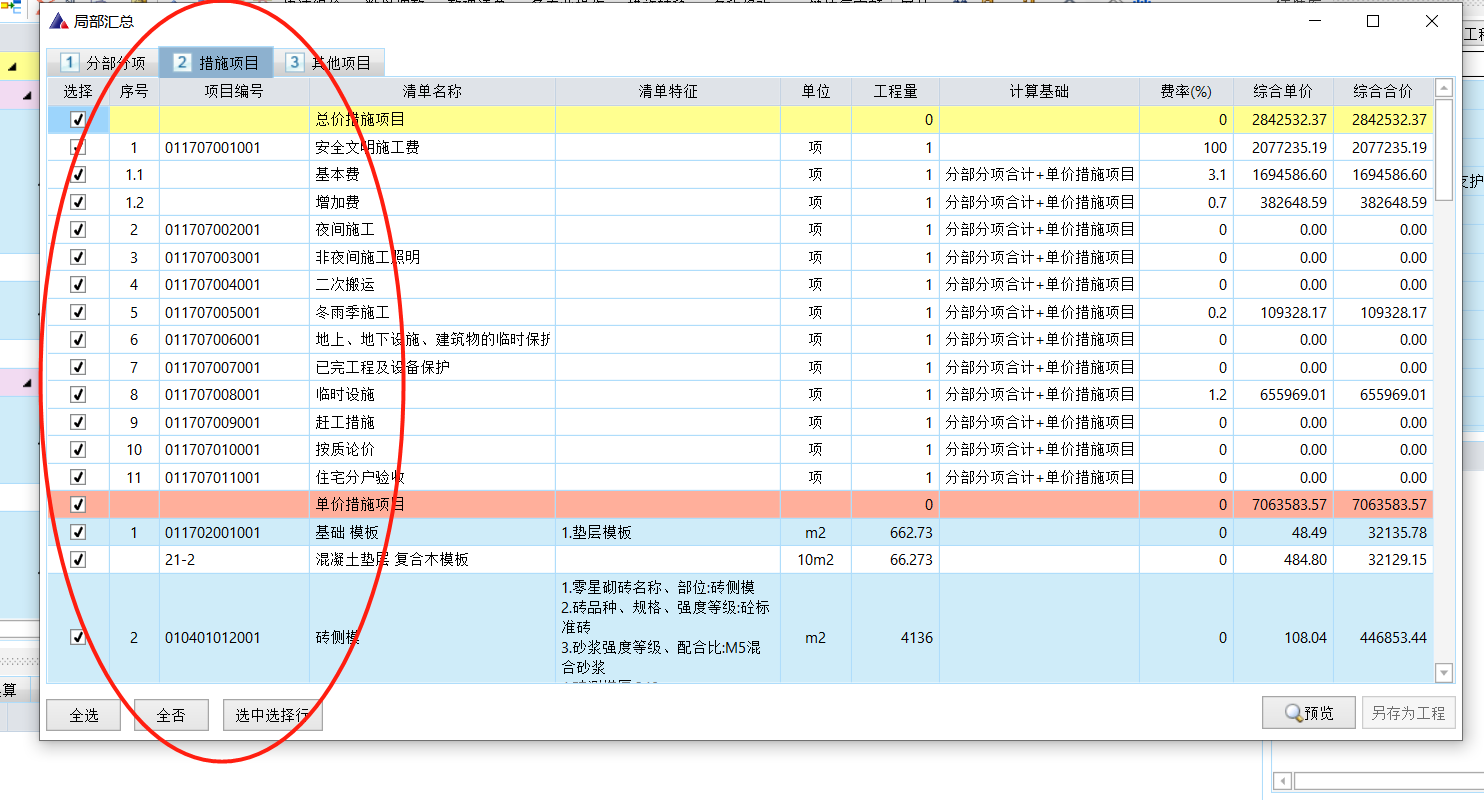Select the 措施项目 tab
Viewport: 1484px width, 800px height.
pyautogui.click(x=216, y=63)
